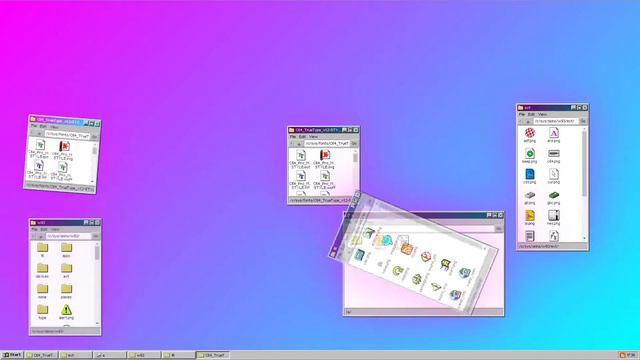Image resolution: width=640 pixels, height=360 pixels.
Task: Click the up-directory arrow in ext window toolbar
Action: coord(528,121)
